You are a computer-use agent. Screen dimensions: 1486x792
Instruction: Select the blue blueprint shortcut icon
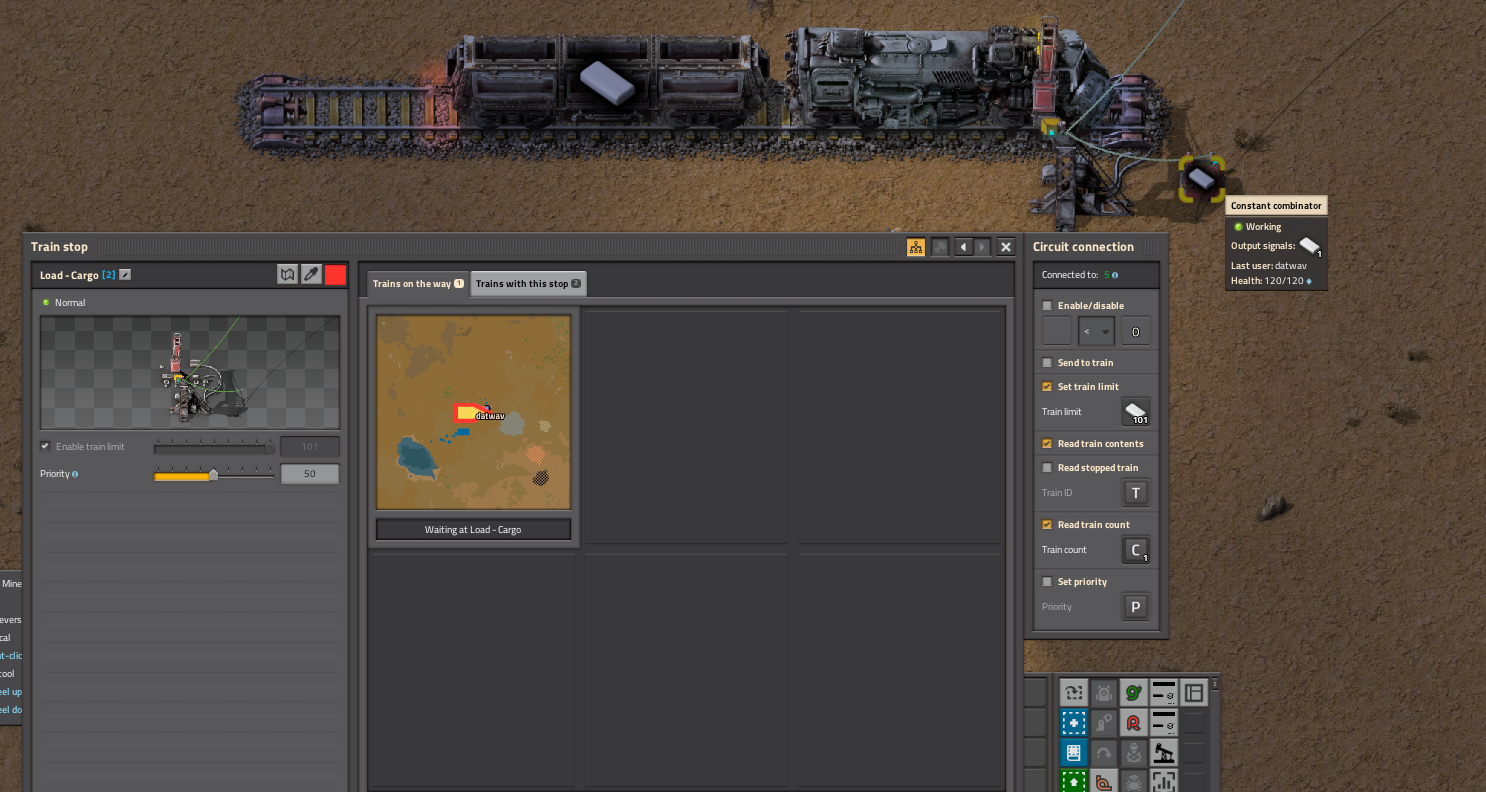[1073, 722]
